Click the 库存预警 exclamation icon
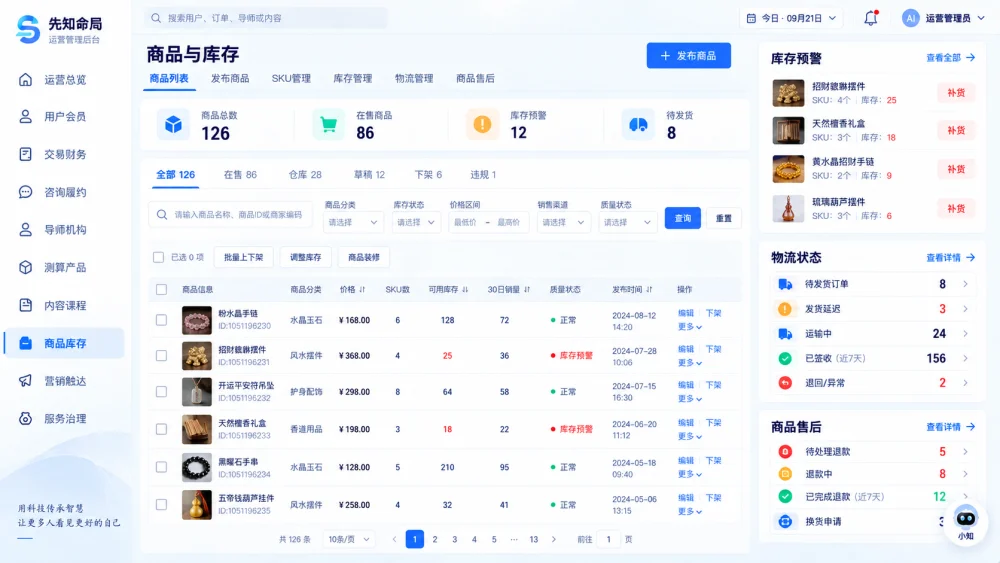 (483, 124)
